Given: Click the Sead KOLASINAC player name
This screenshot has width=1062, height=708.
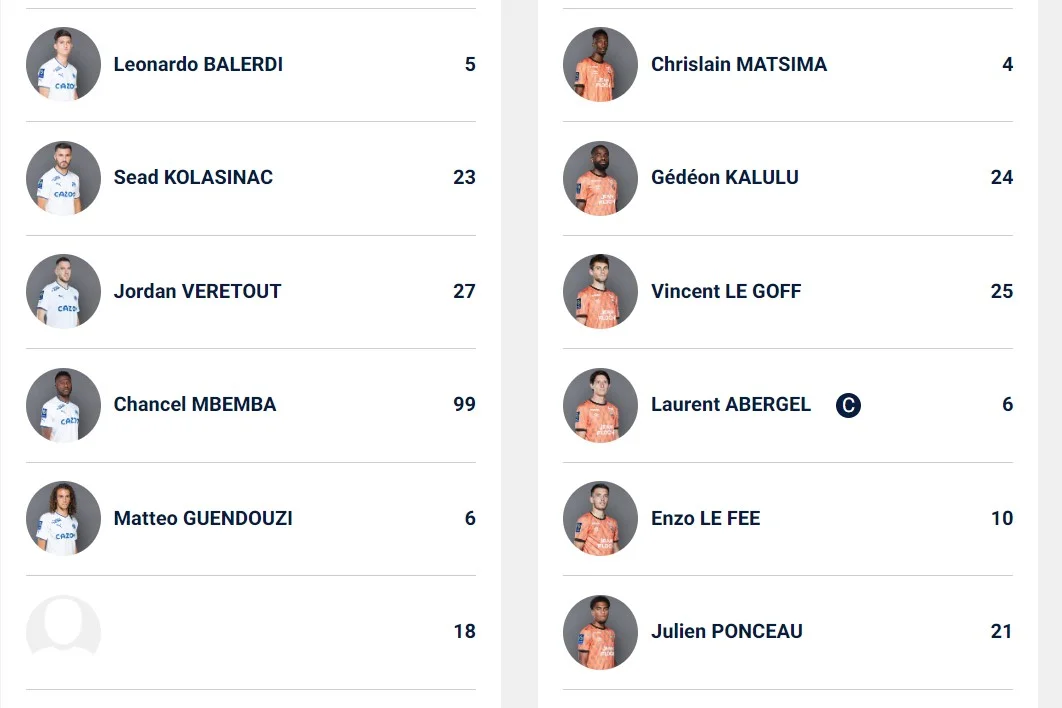Looking at the screenshot, I should click(193, 178).
